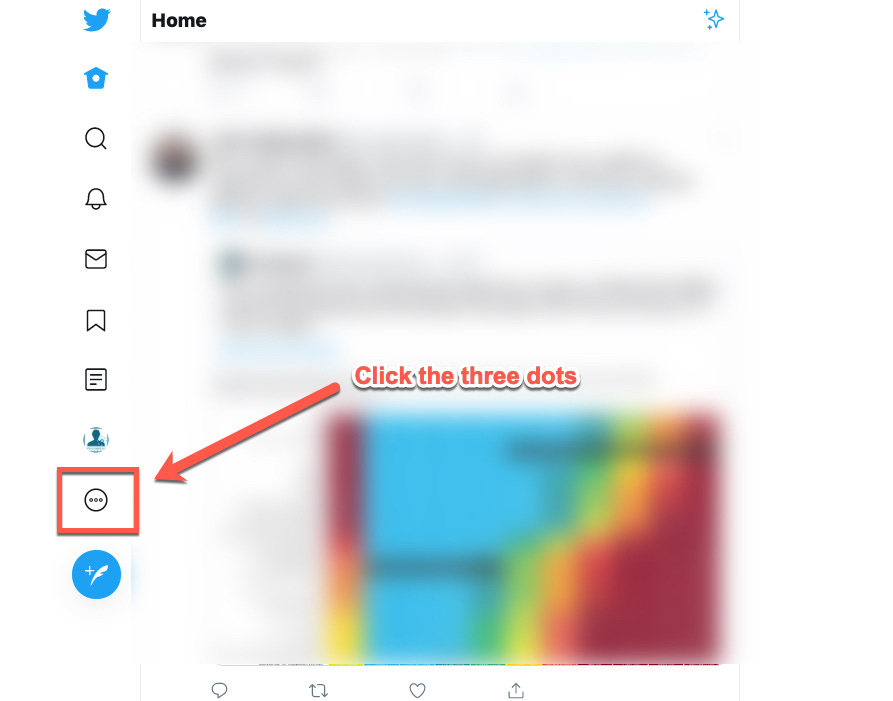893x701 pixels.
Task: Open the Explore search magnifier icon
Action: (96, 138)
